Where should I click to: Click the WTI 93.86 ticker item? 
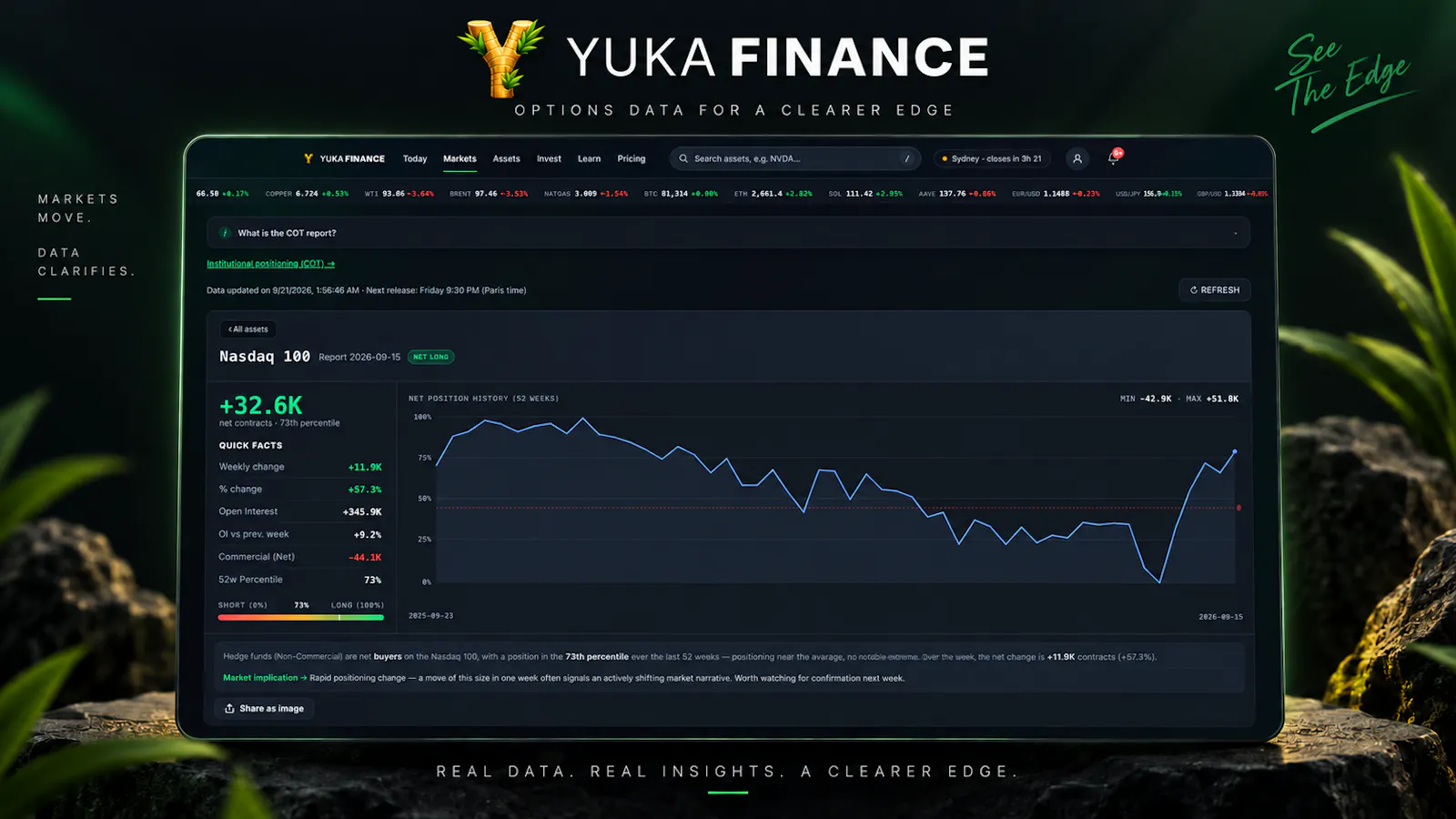399,194
